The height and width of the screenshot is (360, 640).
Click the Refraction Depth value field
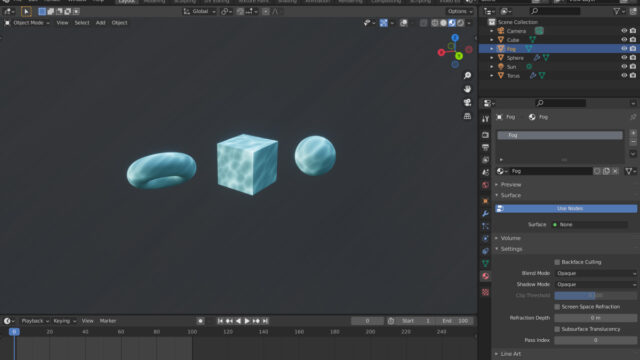(x=596, y=318)
